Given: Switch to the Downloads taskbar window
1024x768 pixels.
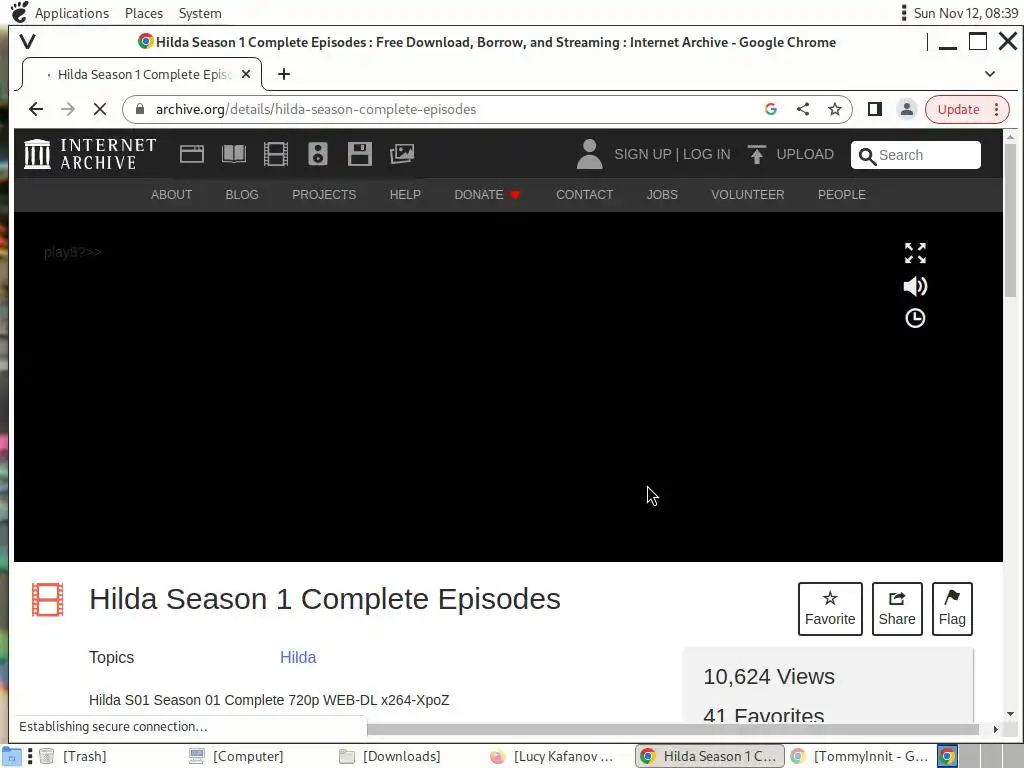Looking at the screenshot, I should [x=389, y=756].
